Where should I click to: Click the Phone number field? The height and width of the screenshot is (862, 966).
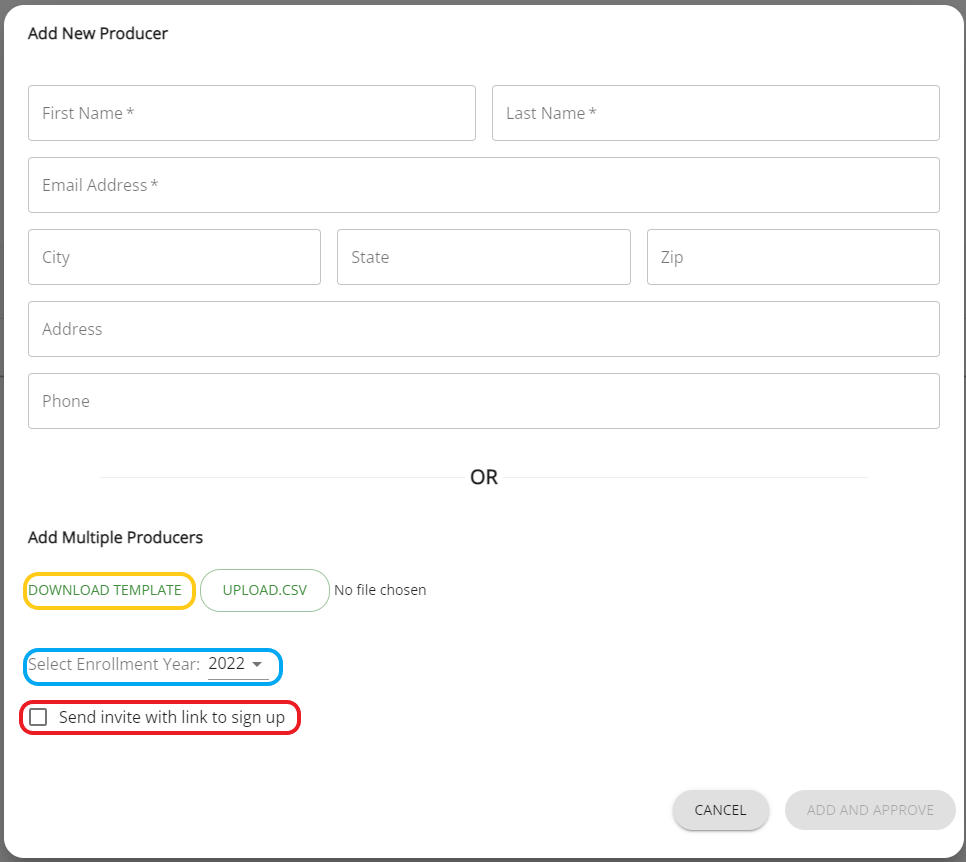pos(484,401)
